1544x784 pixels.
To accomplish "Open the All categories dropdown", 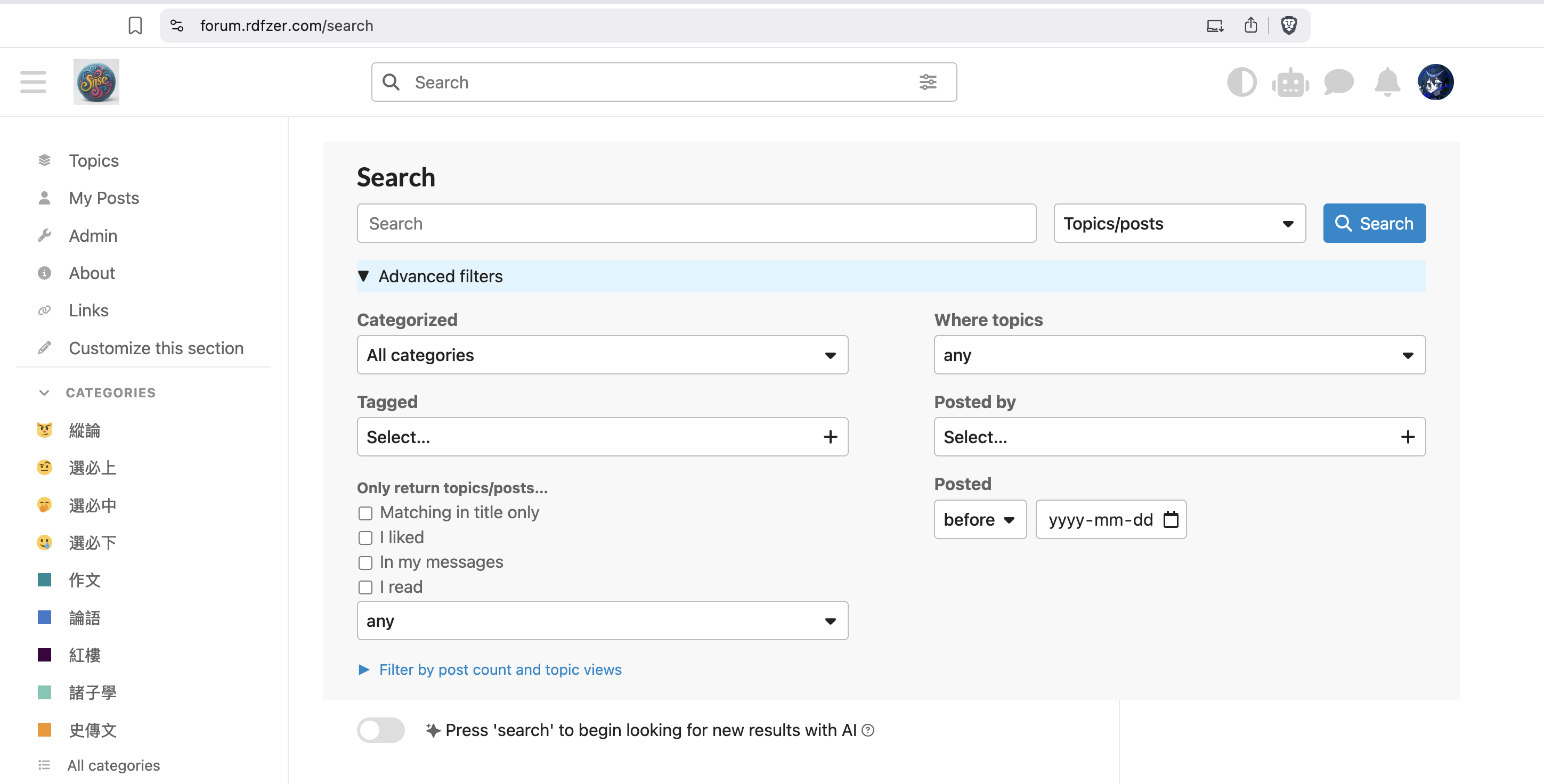I will click(602, 355).
